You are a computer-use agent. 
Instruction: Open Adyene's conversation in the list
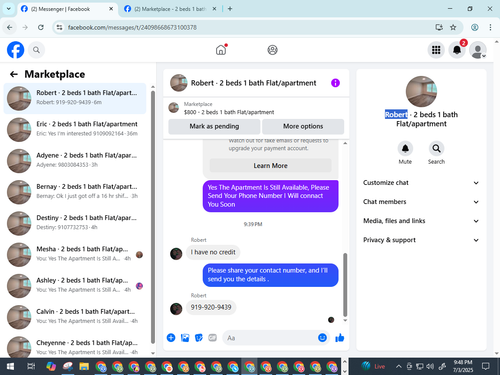point(75,160)
